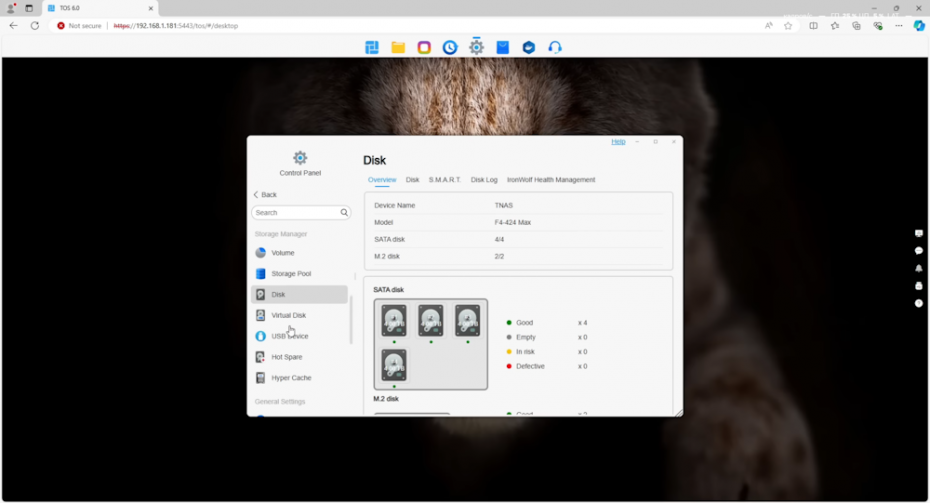930x503 pixels.
Task: Open the Docker hexagon icon in dock
Action: pos(528,47)
